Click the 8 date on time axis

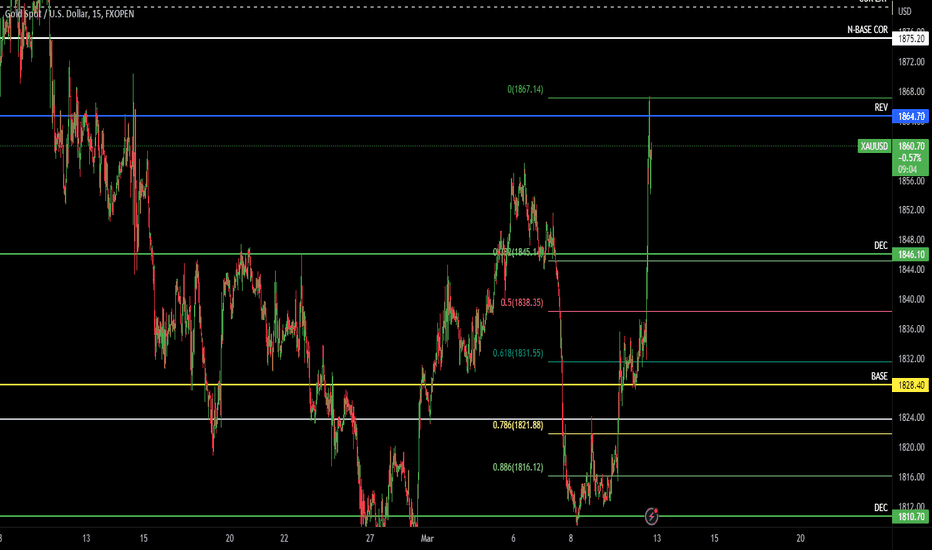point(571,539)
